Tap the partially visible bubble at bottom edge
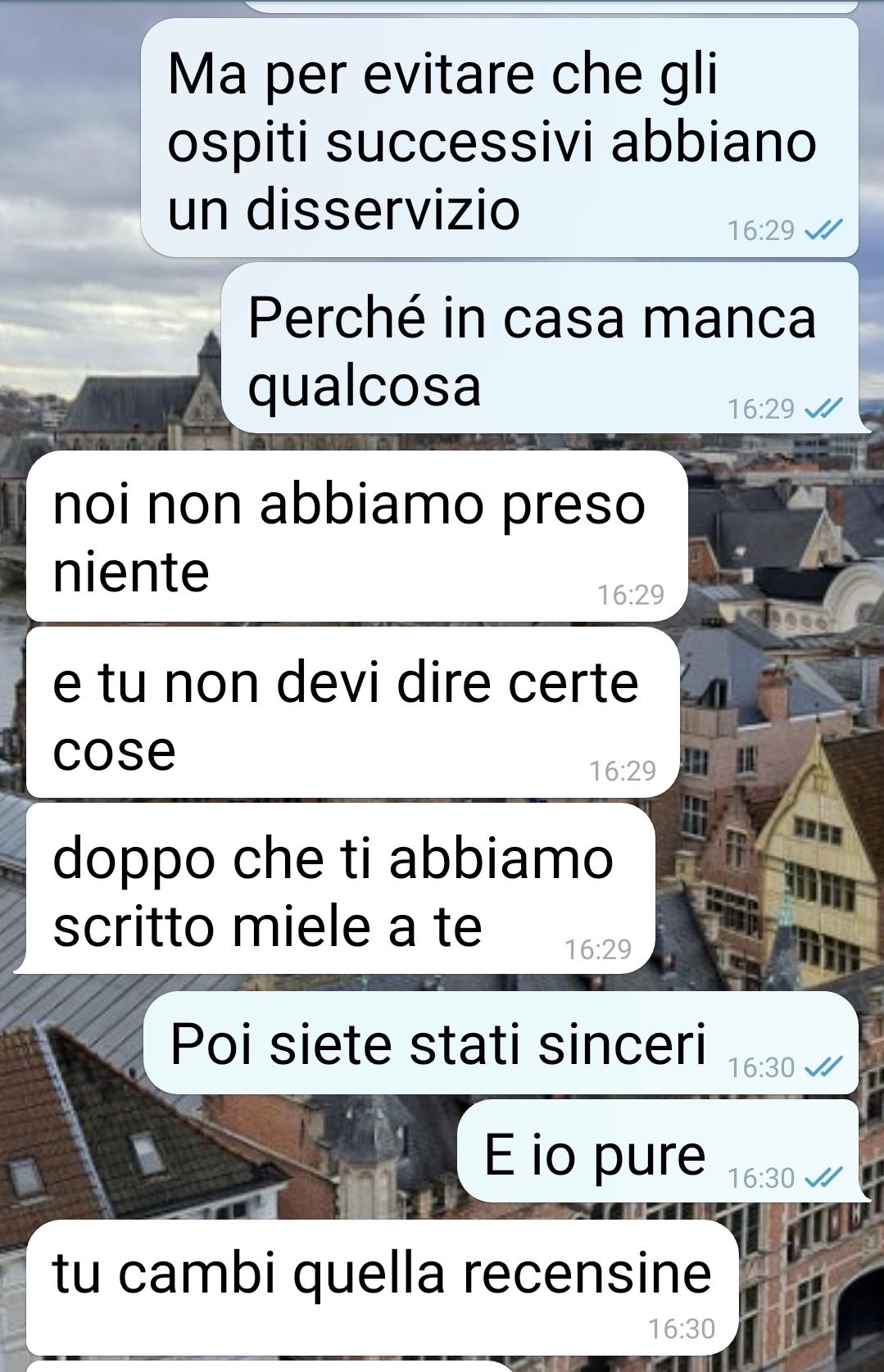884x1372 pixels. [270, 1367]
